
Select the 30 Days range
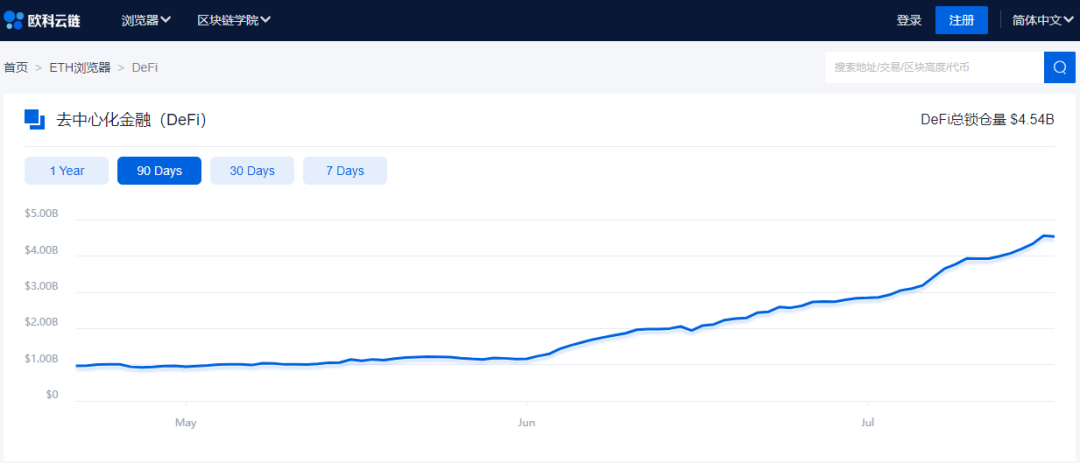[x=252, y=171]
